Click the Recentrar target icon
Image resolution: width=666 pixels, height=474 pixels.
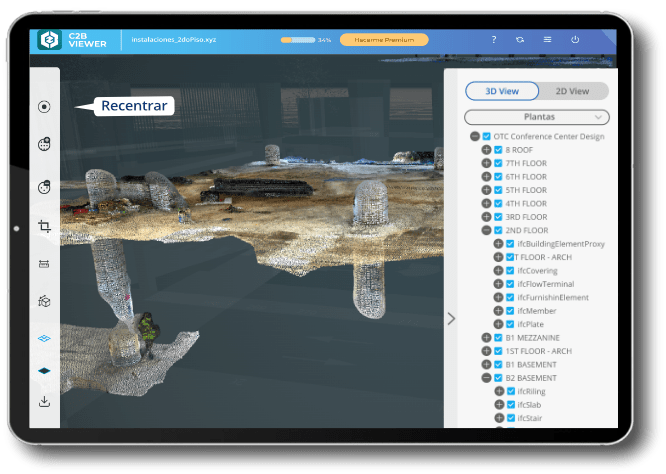[44, 107]
